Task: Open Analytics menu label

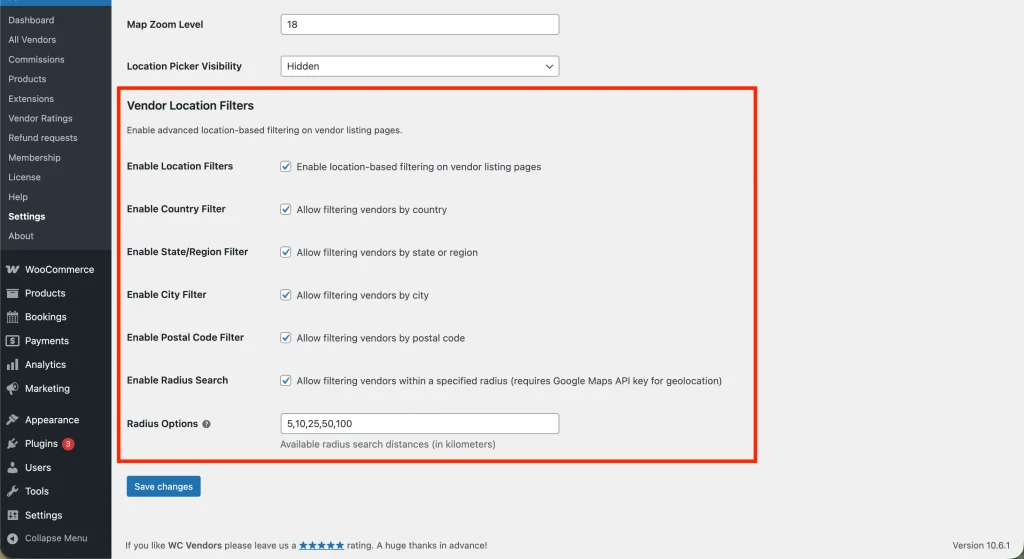Action: pos(46,364)
